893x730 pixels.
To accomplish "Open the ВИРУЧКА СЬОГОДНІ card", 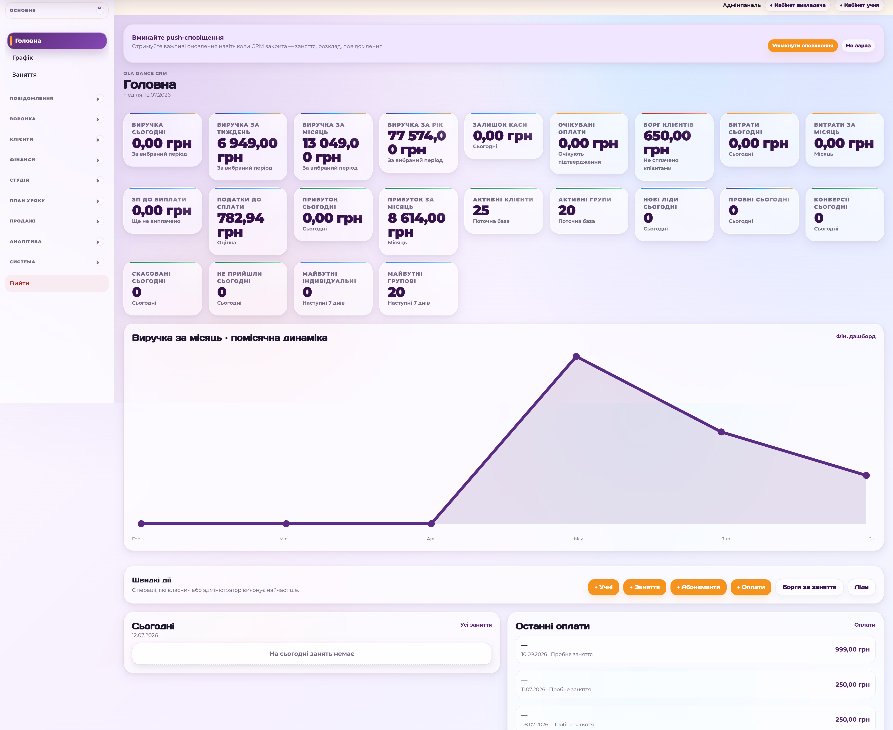I will 162,140.
